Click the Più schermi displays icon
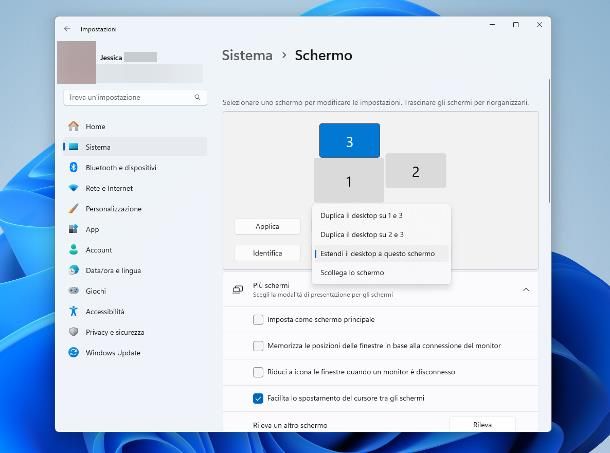Viewport: 610px width, 453px height. [238, 289]
